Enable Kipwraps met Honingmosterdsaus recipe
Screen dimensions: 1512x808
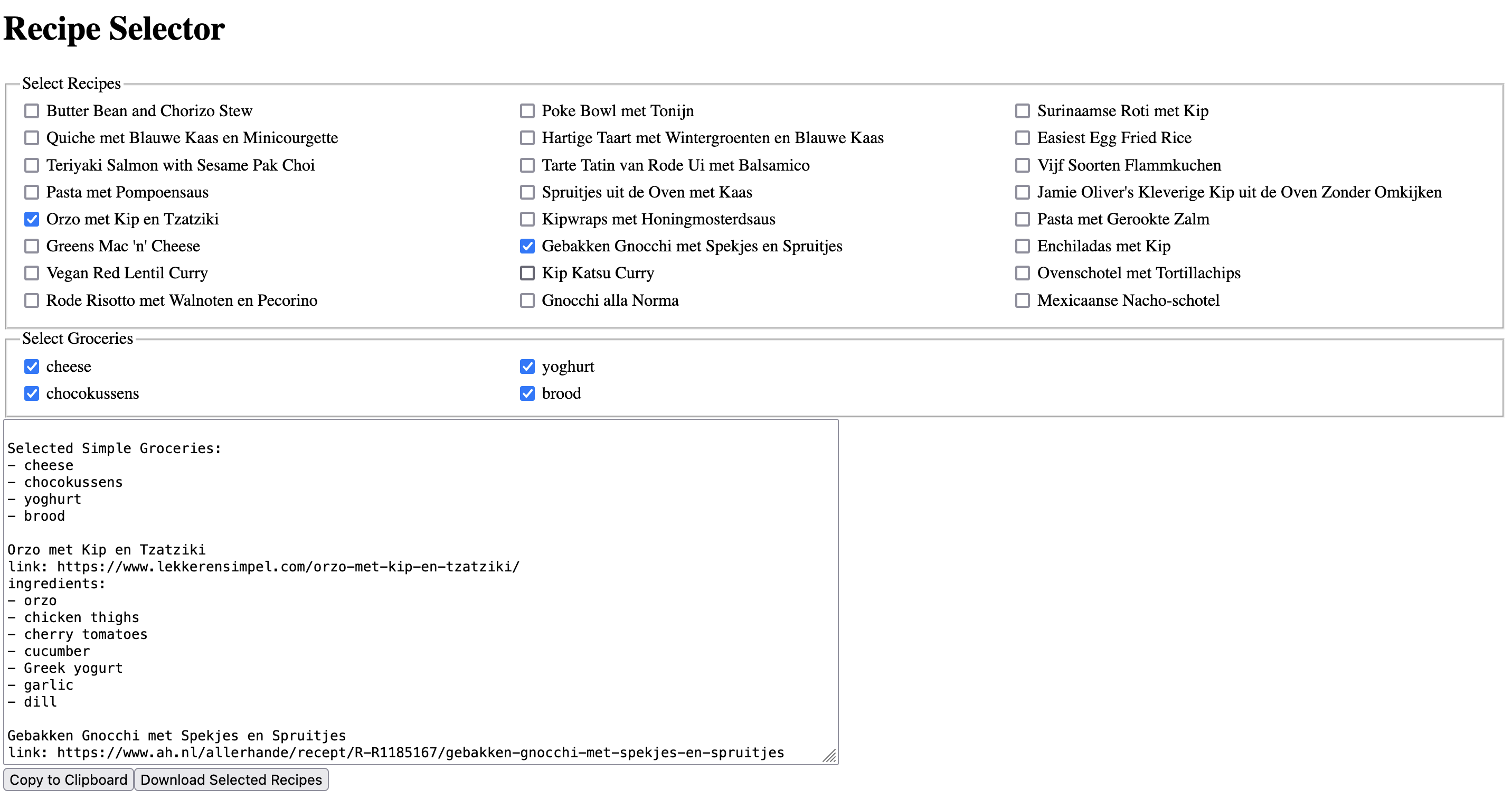(526, 219)
